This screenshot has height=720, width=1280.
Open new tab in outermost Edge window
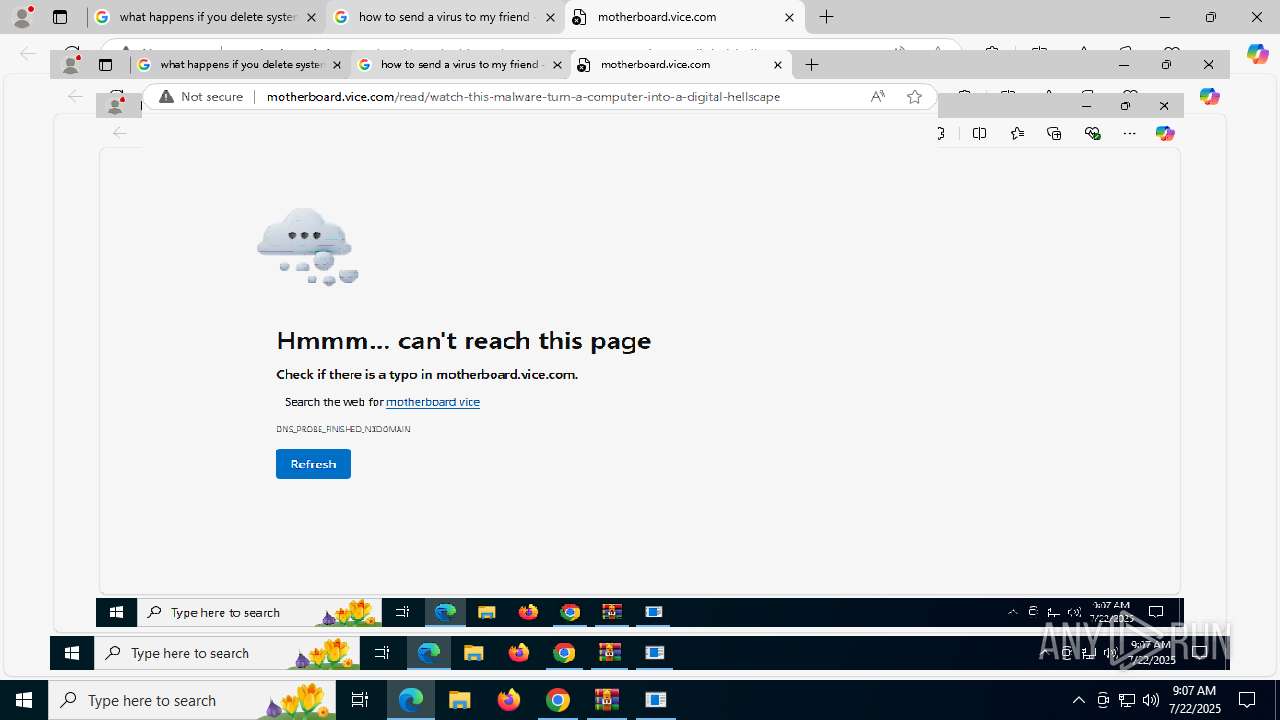827,17
